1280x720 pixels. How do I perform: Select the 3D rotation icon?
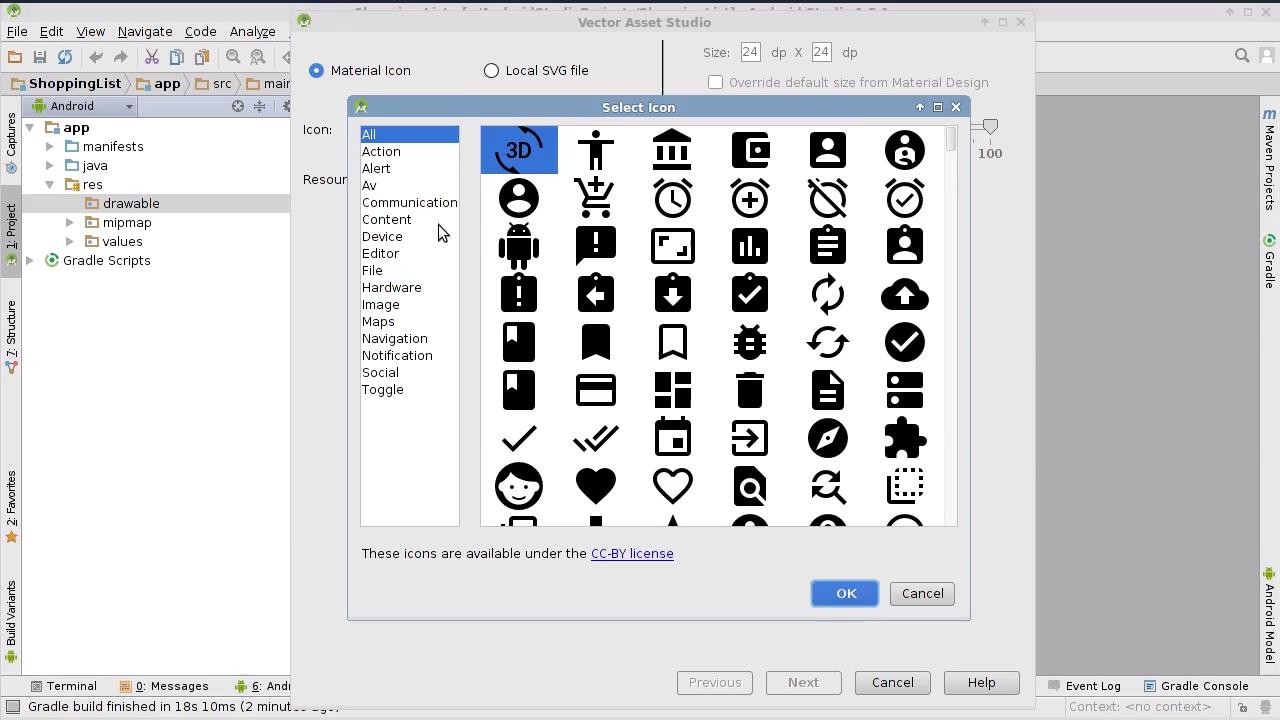pos(519,150)
